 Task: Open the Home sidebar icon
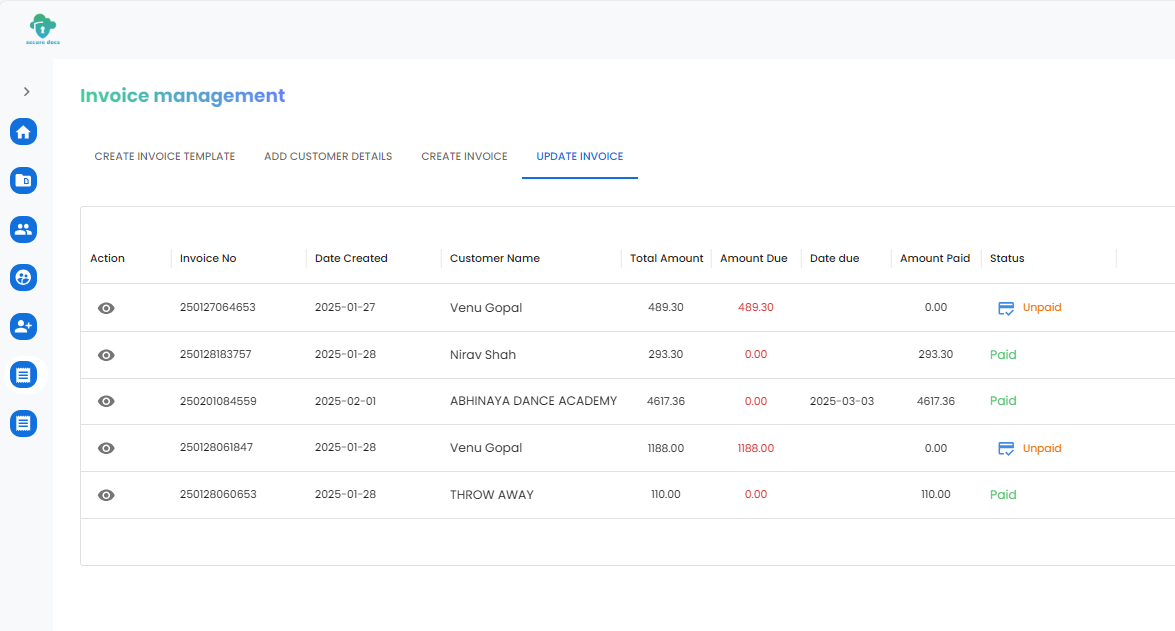23,132
